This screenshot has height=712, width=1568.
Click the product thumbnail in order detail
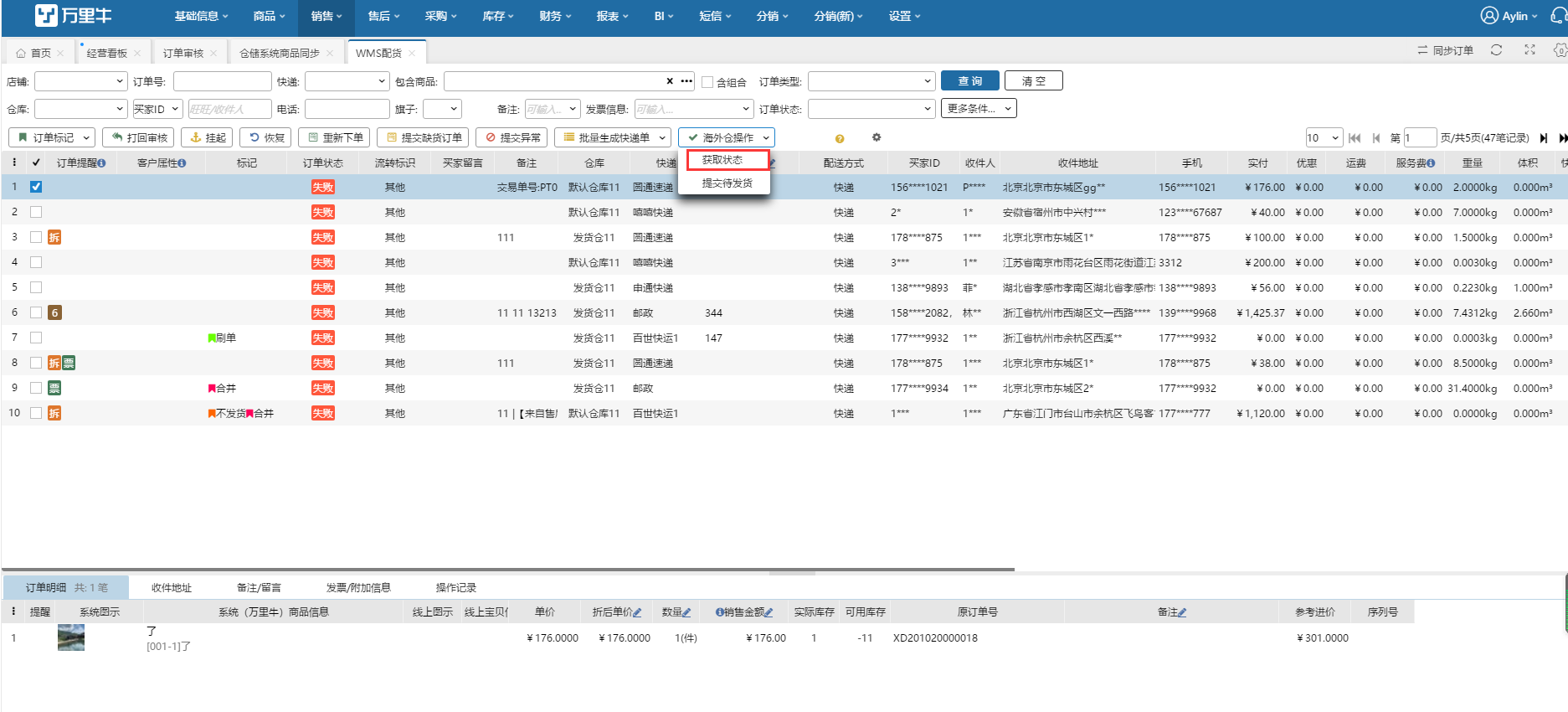pyautogui.click(x=71, y=637)
